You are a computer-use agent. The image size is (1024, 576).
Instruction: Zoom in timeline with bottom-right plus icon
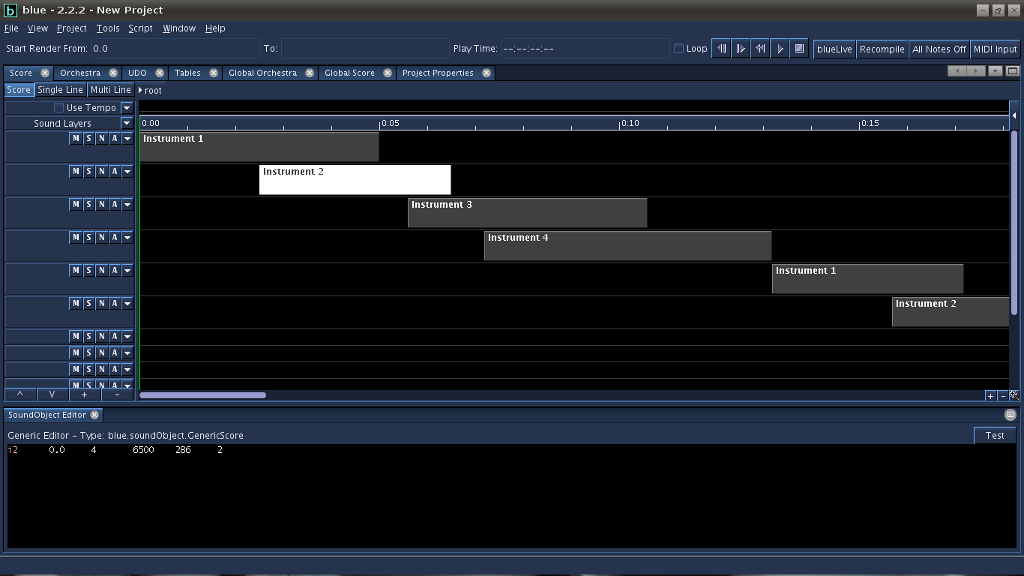pyautogui.click(x=990, y=396)
